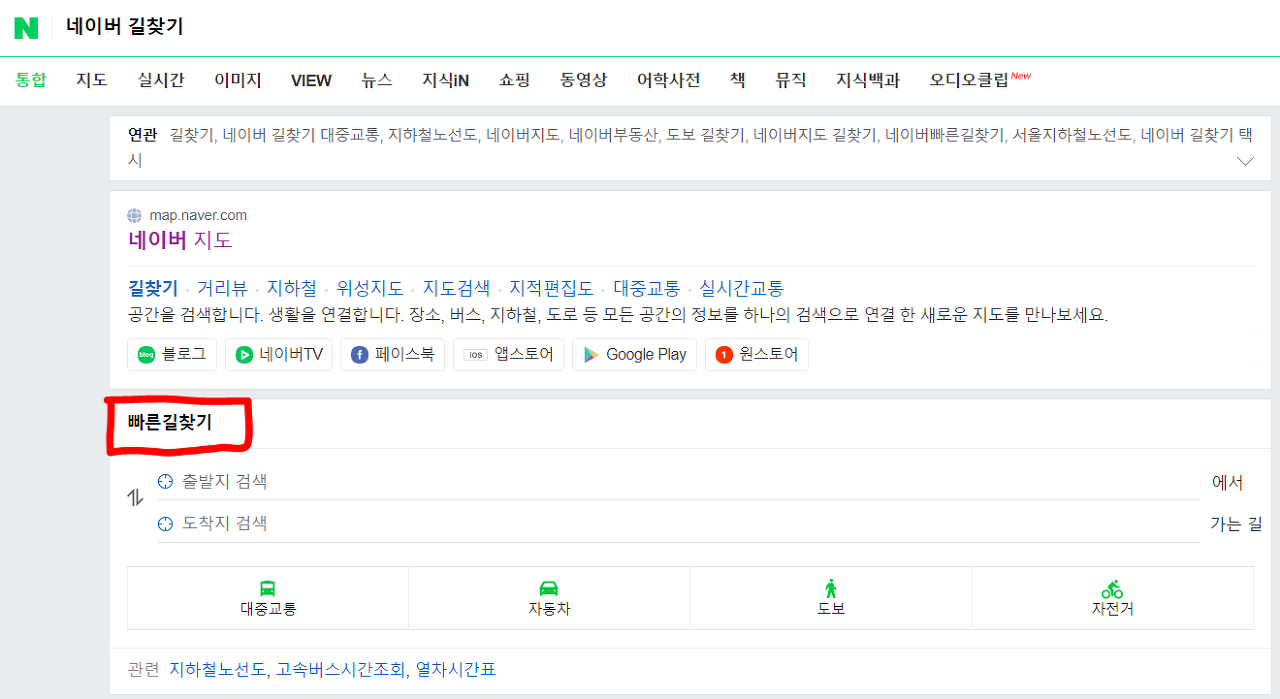Click the 지하철 sublink
1280x699 pixels.
click(x=292, y=288)
